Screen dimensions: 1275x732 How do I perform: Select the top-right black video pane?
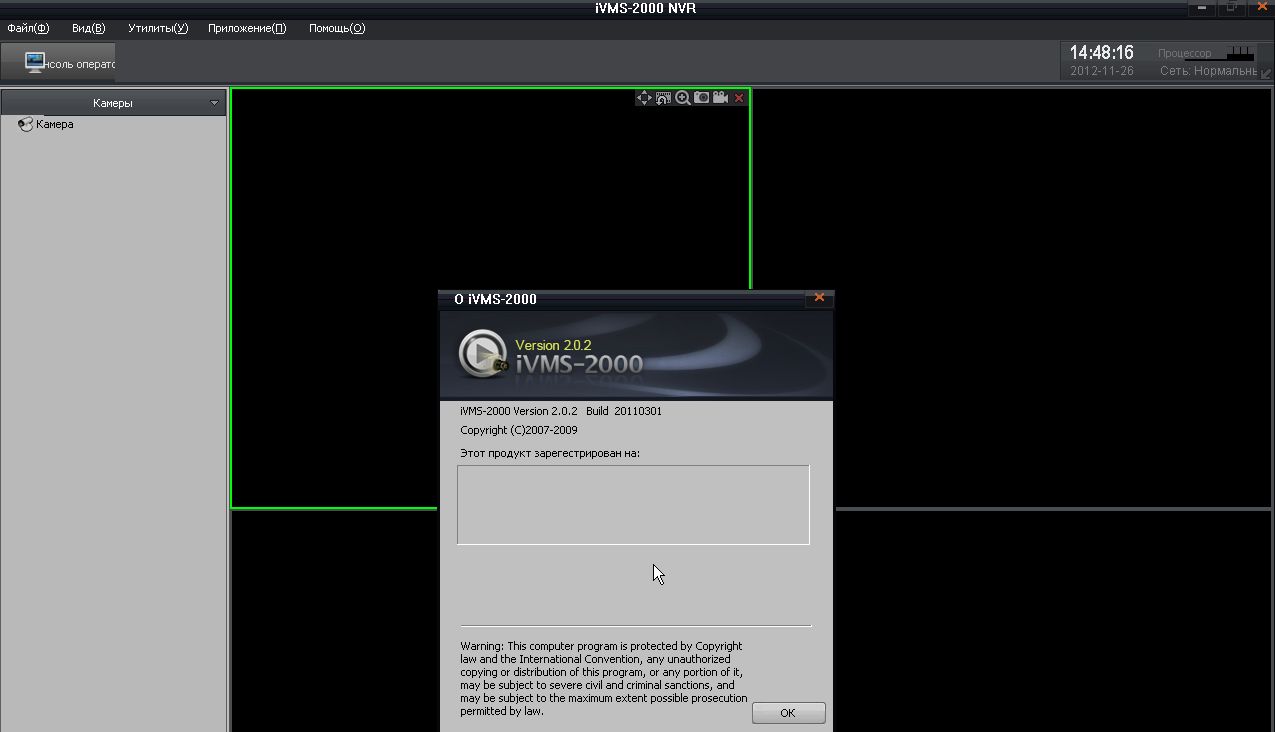pyautogui.click(x=1013, y=297)
